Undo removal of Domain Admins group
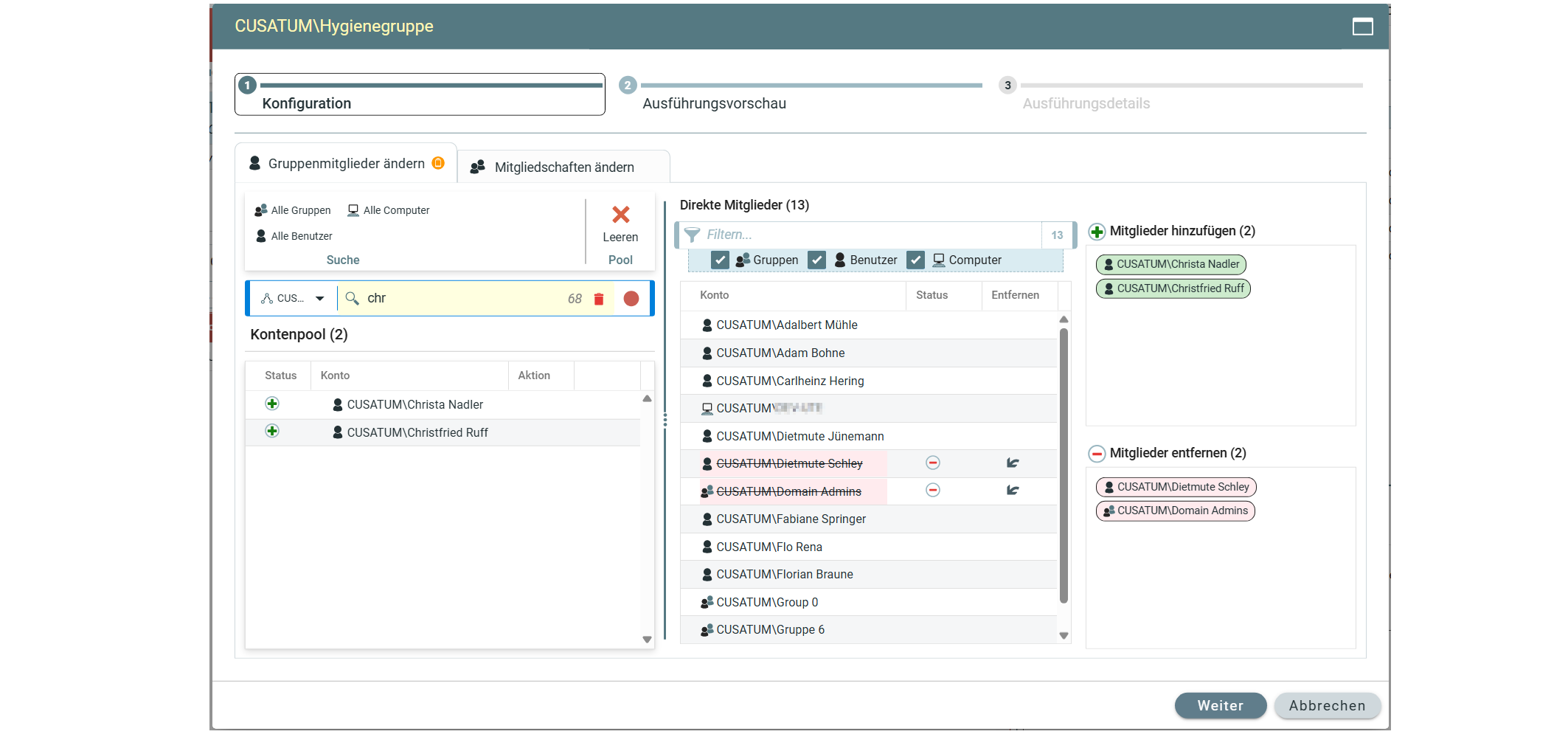Image resolution: width=1568 pixels, height=737 pixels. pos(1013,491)
